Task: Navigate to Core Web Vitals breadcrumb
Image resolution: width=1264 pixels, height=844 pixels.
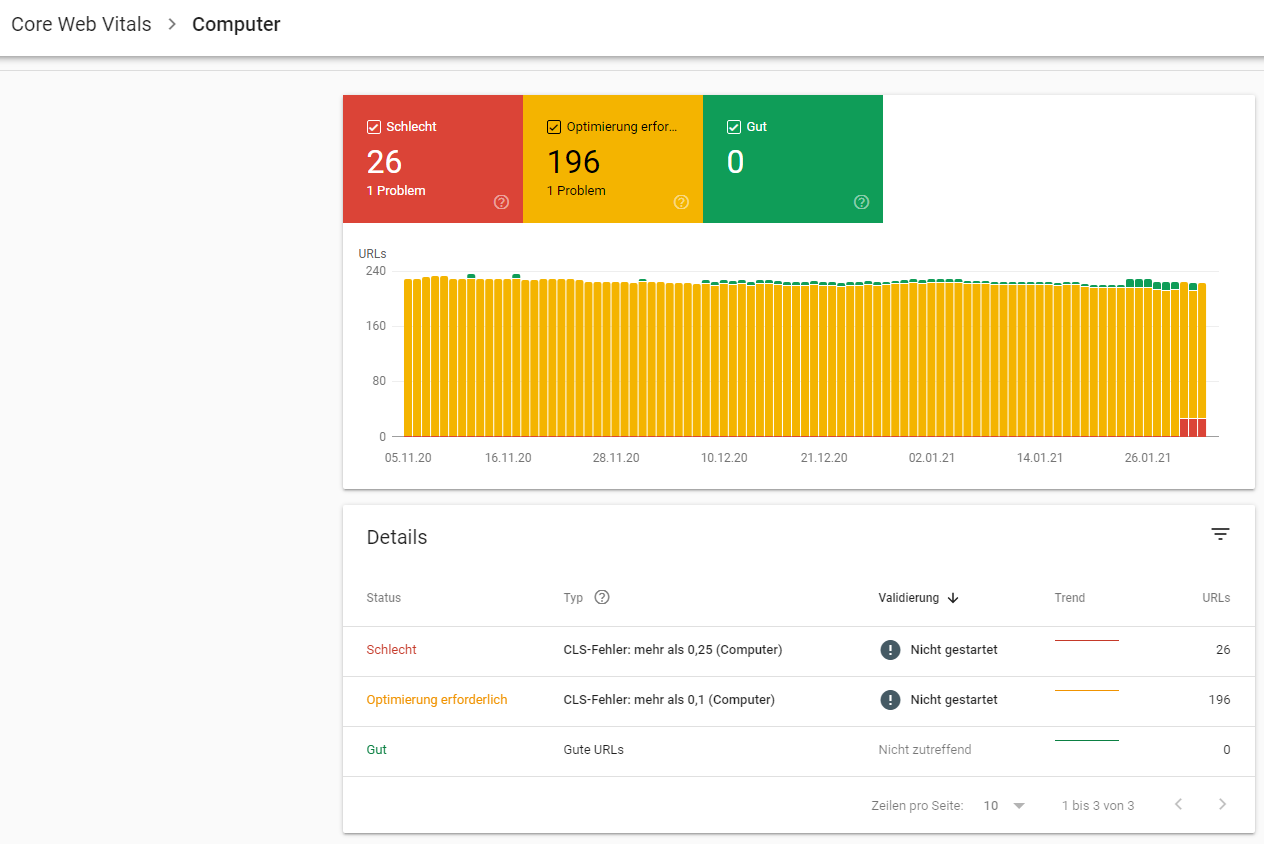Action: point(82,24)
